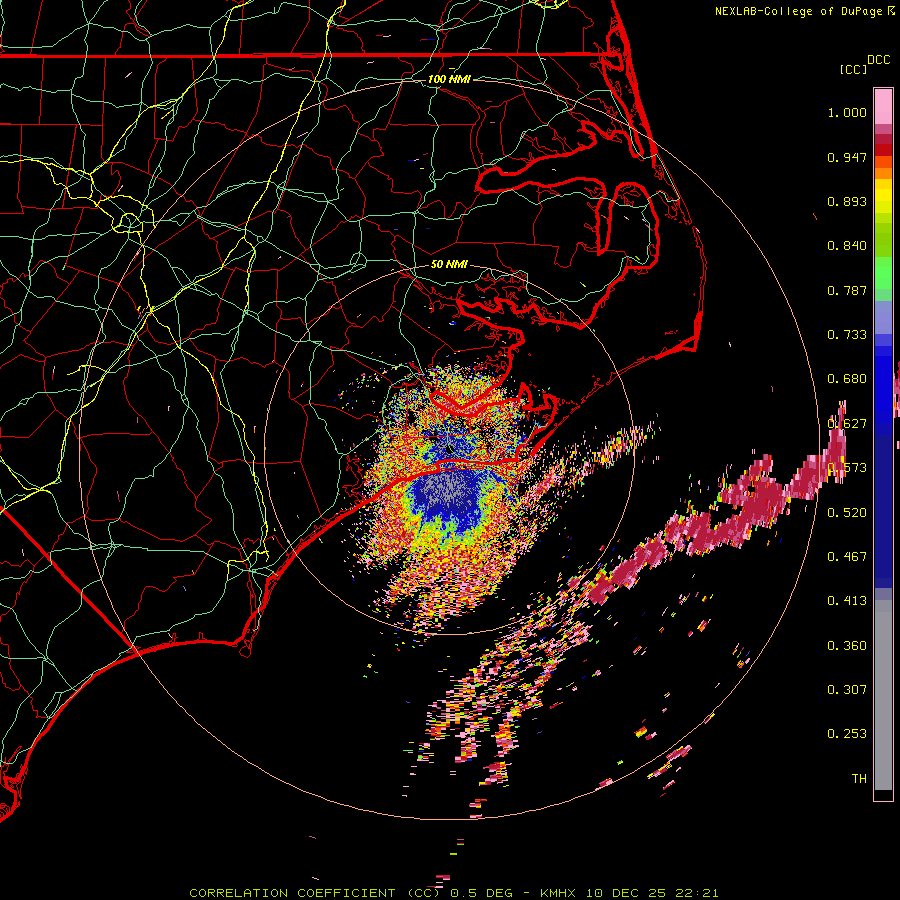Click the [CC] units label above scale

click(853, 69)
